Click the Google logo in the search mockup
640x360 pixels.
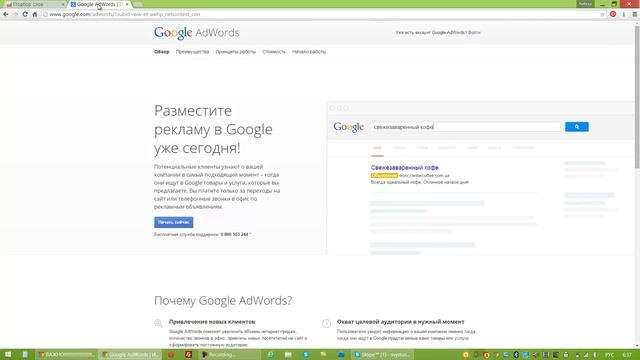tap(348, 127)
